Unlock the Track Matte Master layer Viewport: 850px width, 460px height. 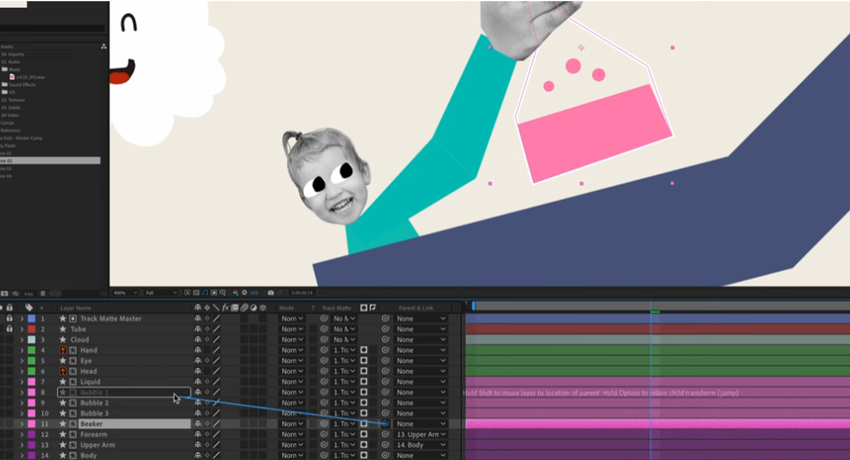9,319
